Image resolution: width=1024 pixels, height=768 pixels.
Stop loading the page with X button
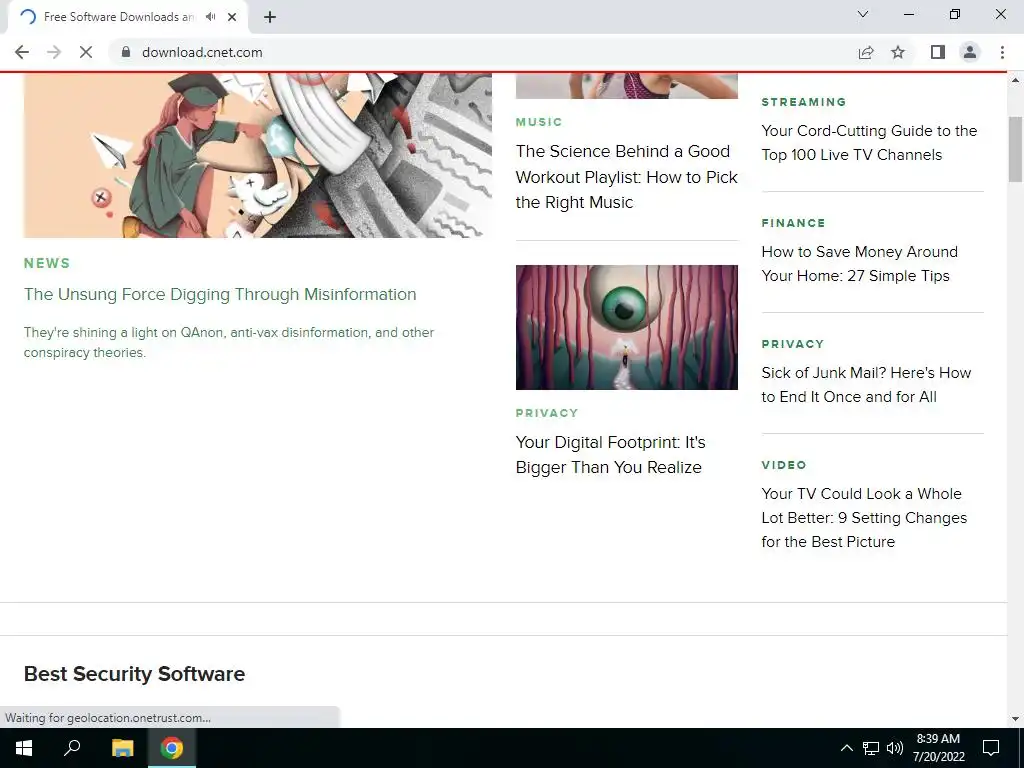click(x=86, y=52)
